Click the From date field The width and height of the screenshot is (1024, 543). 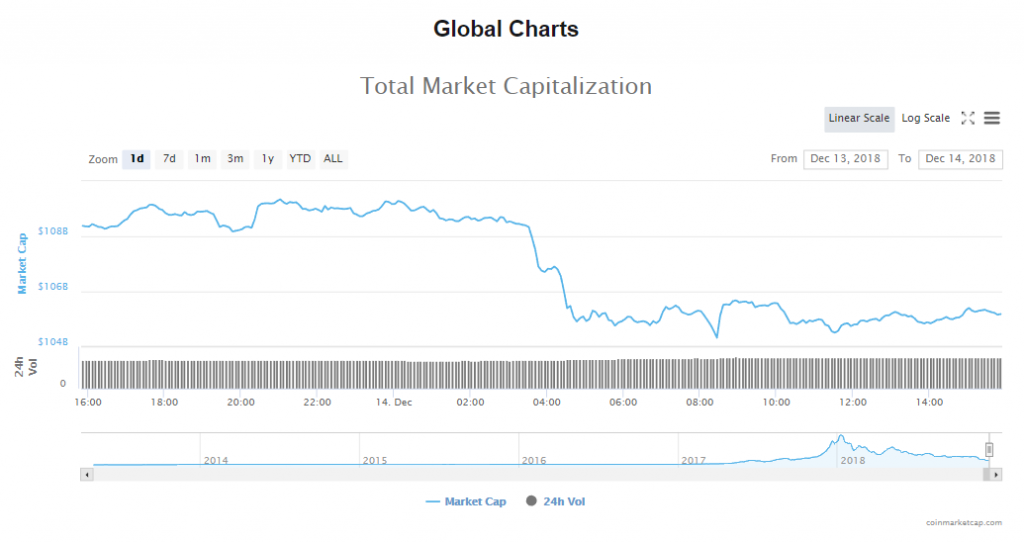coord(845,159)
